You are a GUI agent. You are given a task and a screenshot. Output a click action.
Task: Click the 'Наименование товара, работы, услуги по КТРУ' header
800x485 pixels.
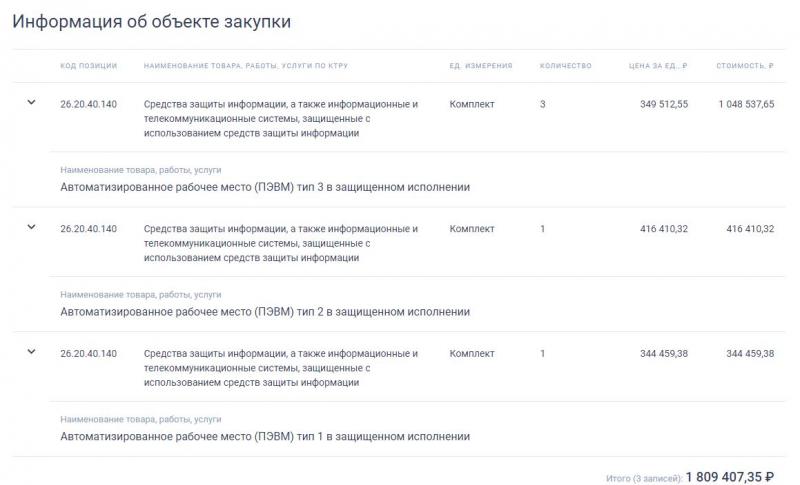pyautogui.click(x=246, y=66)
